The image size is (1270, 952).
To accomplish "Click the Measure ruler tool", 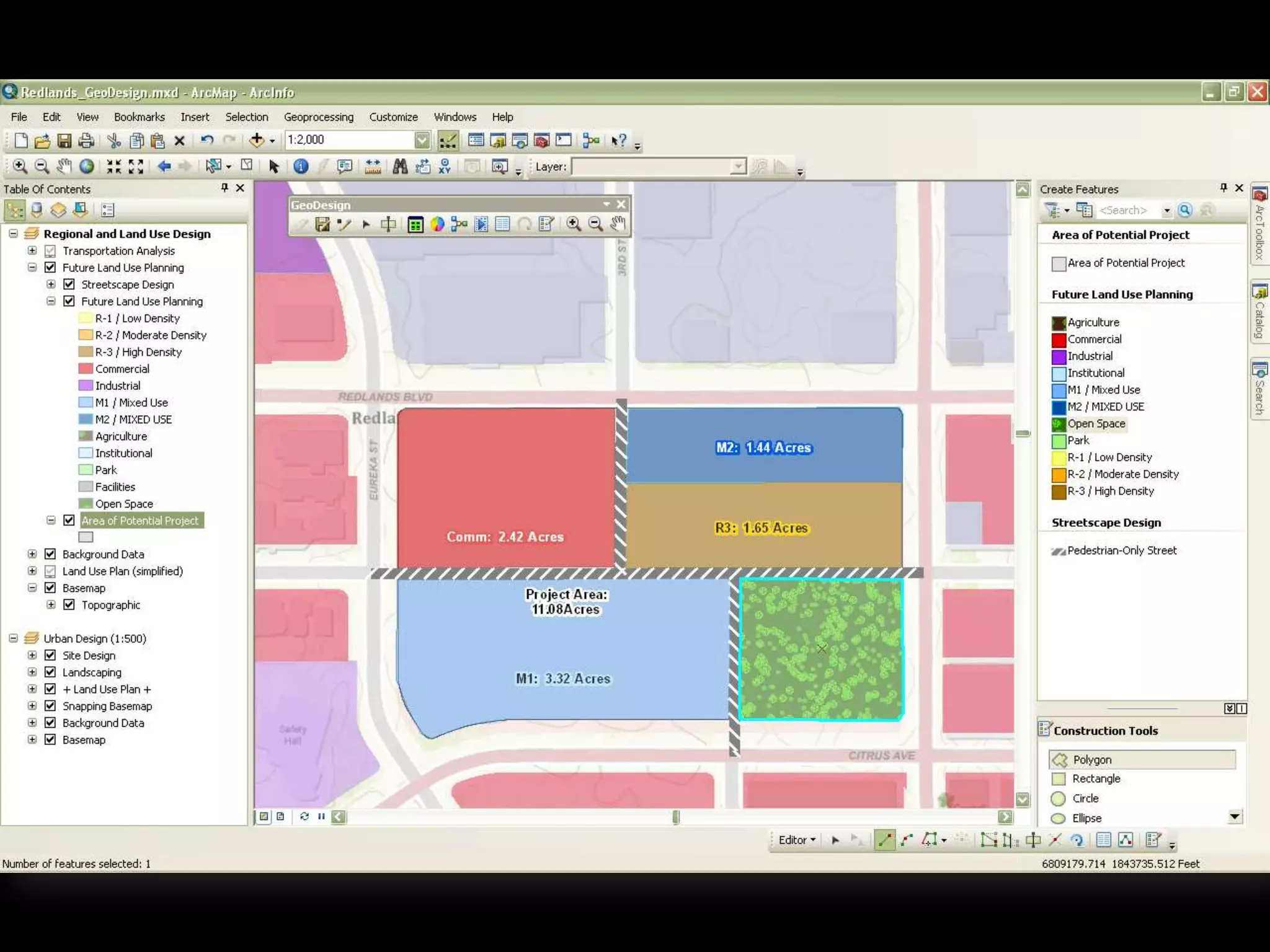I will [x=373, y=166].
